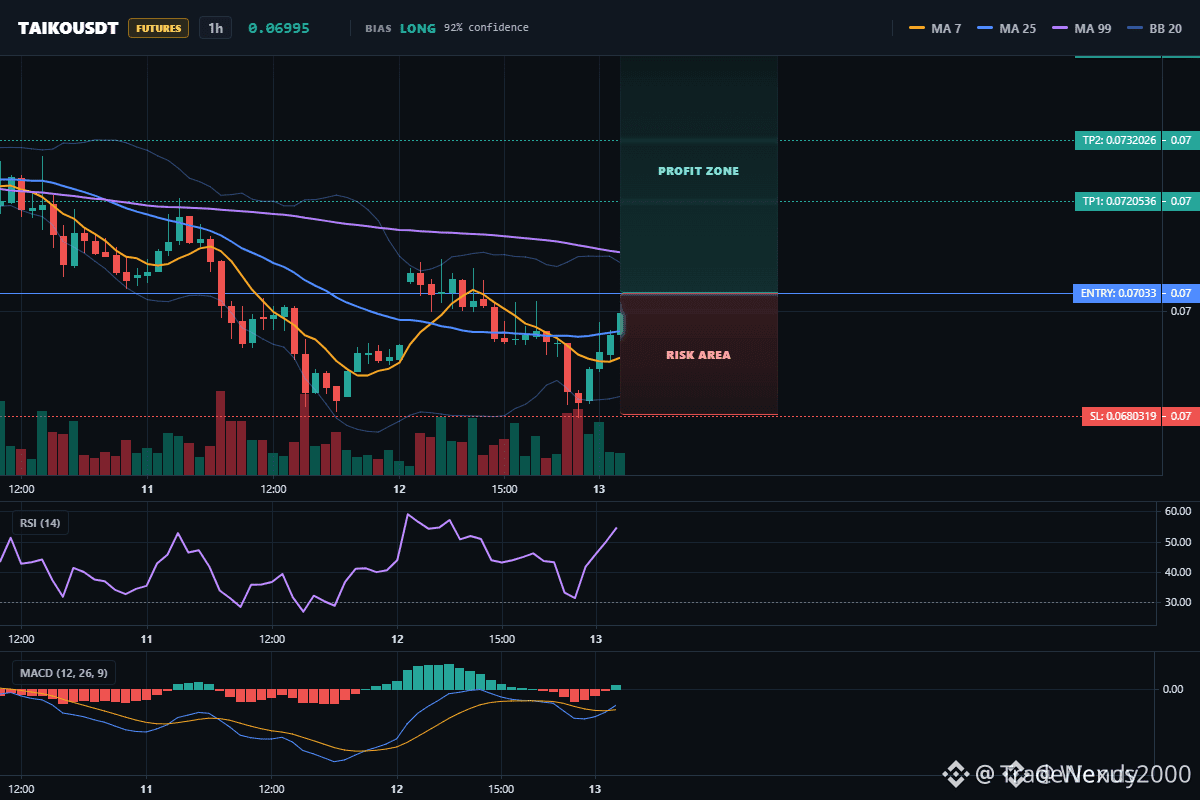Click the 0.00 MACD axis value
The height and width of the screenshot is (800, 1200).
coord(1174,689)
